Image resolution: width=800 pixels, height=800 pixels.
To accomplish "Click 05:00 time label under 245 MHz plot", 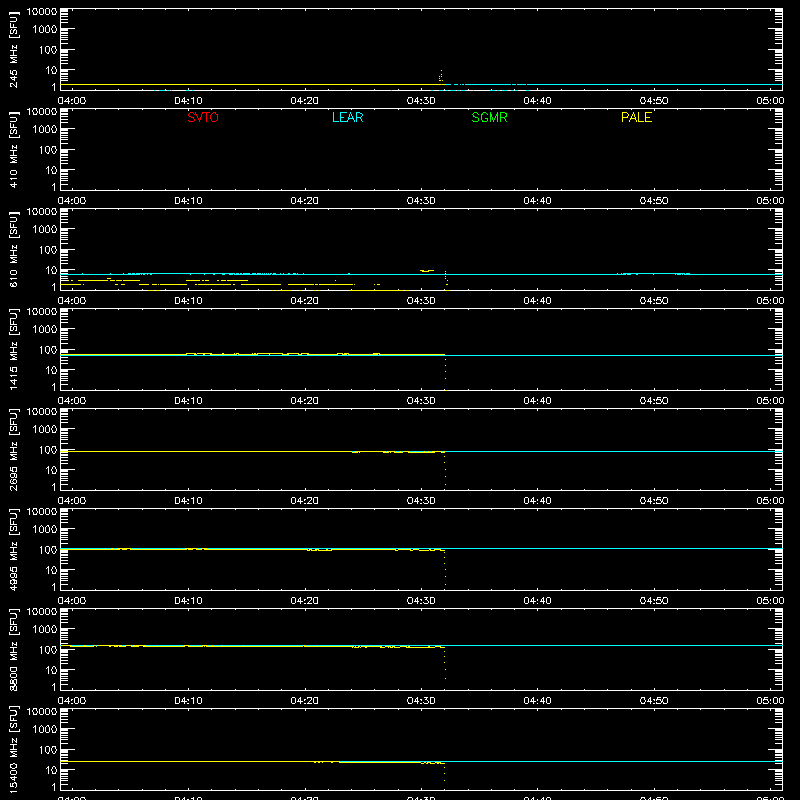I will coord(770,101).
